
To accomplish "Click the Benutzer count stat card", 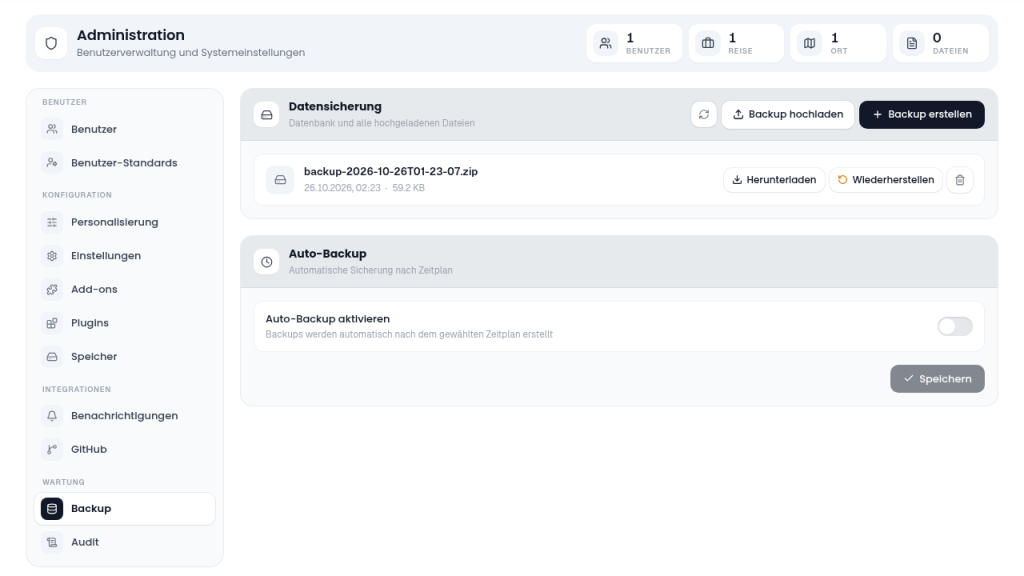I will [x=634, y=43].
